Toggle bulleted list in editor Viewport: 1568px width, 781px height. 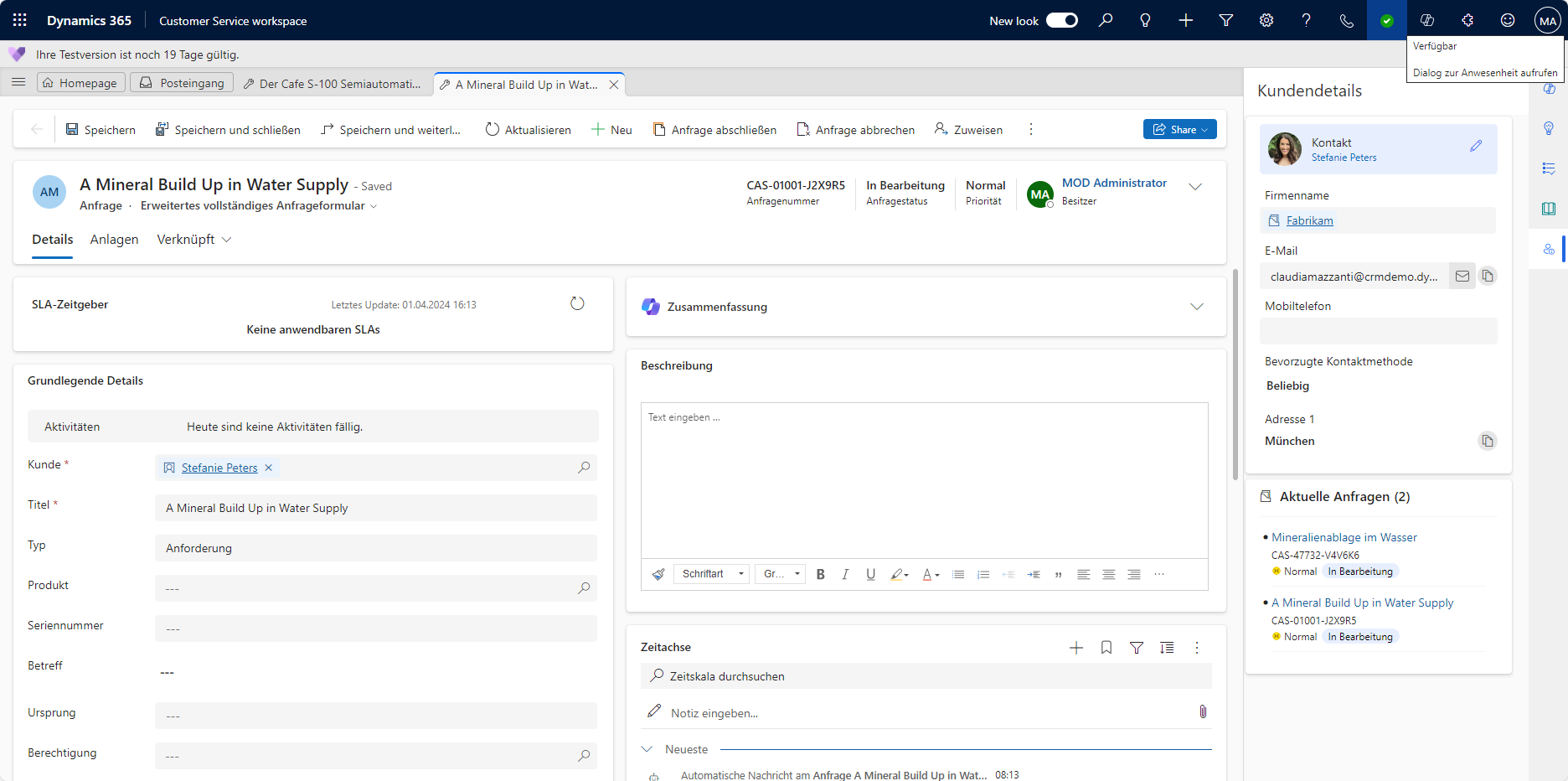point(958,574)
